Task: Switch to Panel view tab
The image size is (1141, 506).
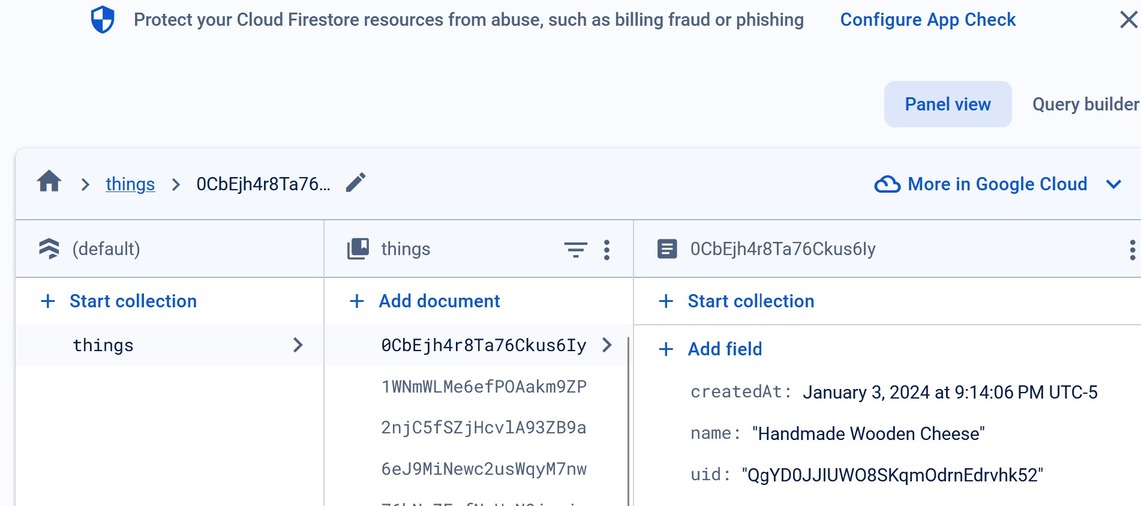Action: click(947, 104)
